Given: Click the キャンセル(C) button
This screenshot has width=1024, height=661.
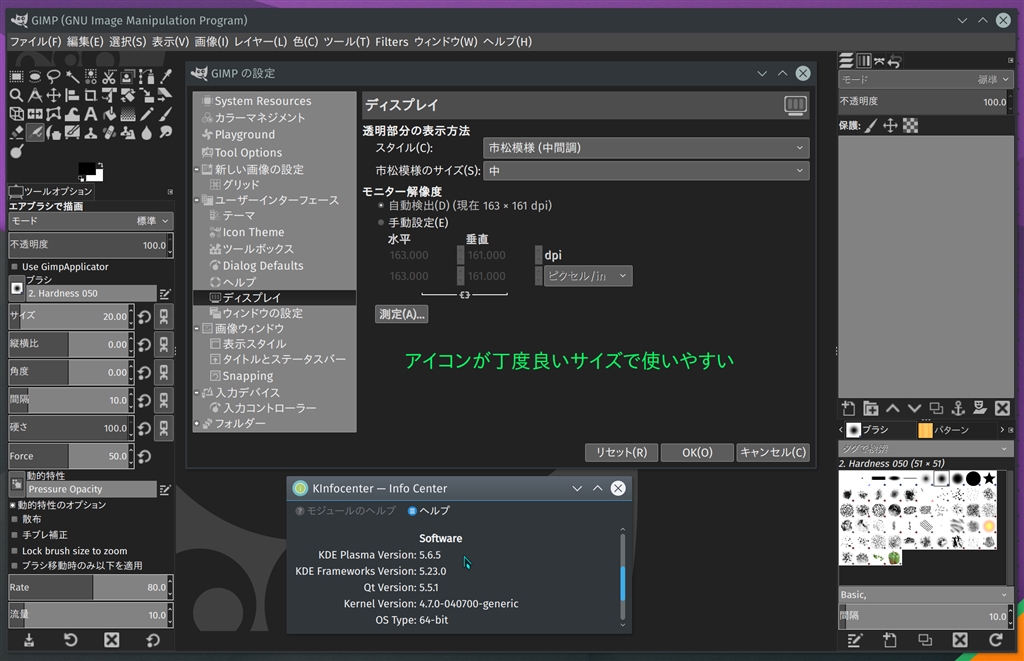Looking at the screenshot, I should pyautogui.click(x=773, y=452).
